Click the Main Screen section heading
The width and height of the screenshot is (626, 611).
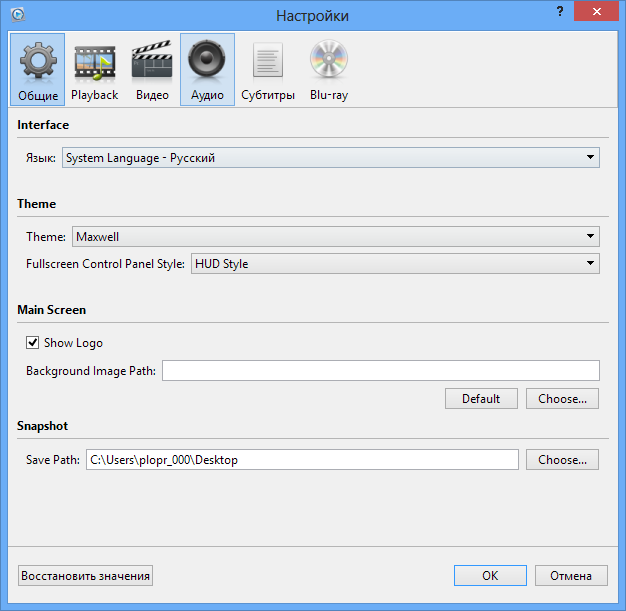[52, 310]
